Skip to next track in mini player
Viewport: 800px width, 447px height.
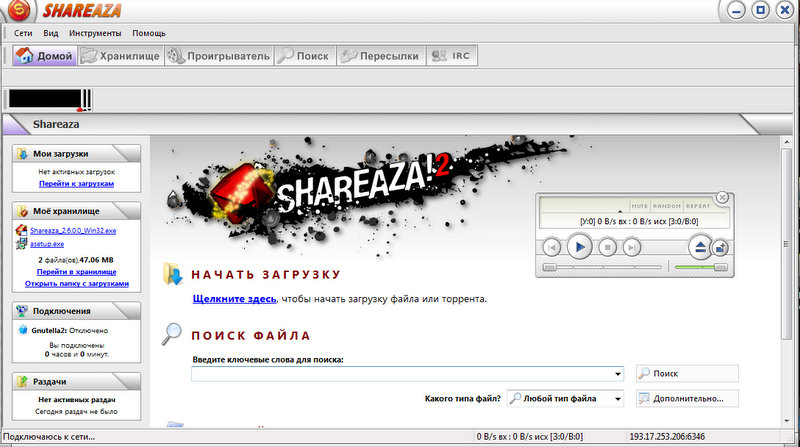click(x=632, y=247)
